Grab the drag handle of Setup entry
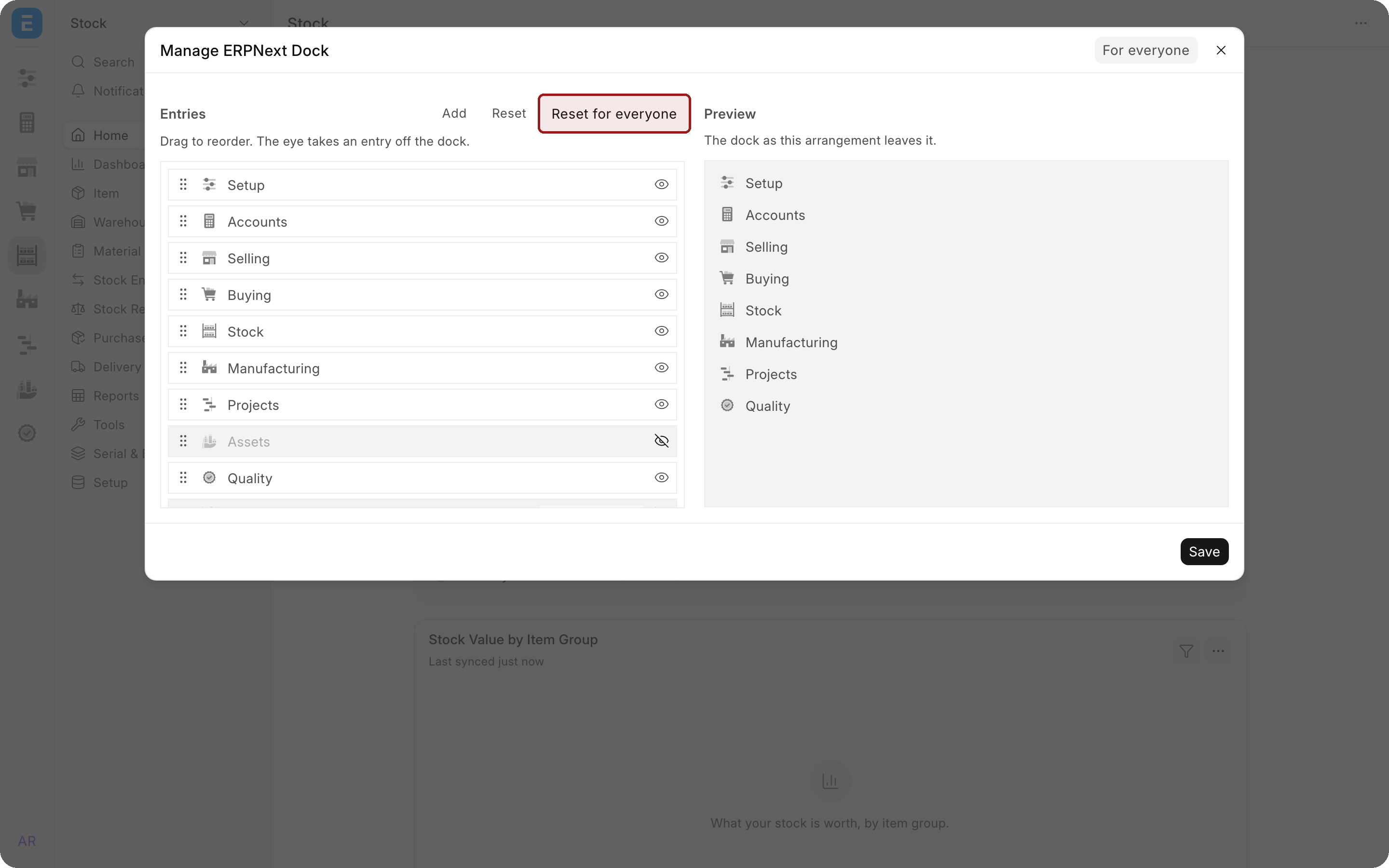 point(183,184)
